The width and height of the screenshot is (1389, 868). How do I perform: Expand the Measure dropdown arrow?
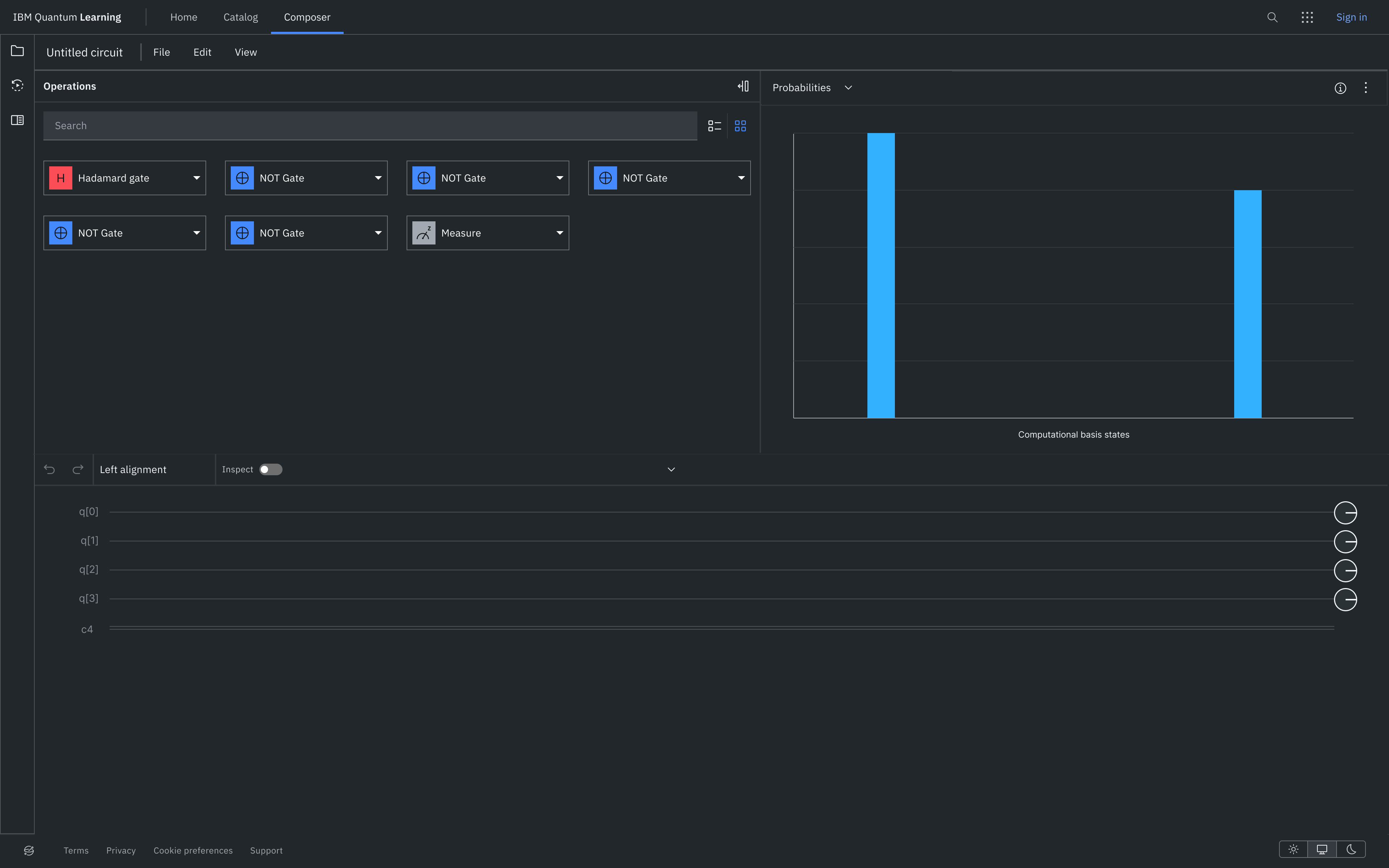[560, 233]
